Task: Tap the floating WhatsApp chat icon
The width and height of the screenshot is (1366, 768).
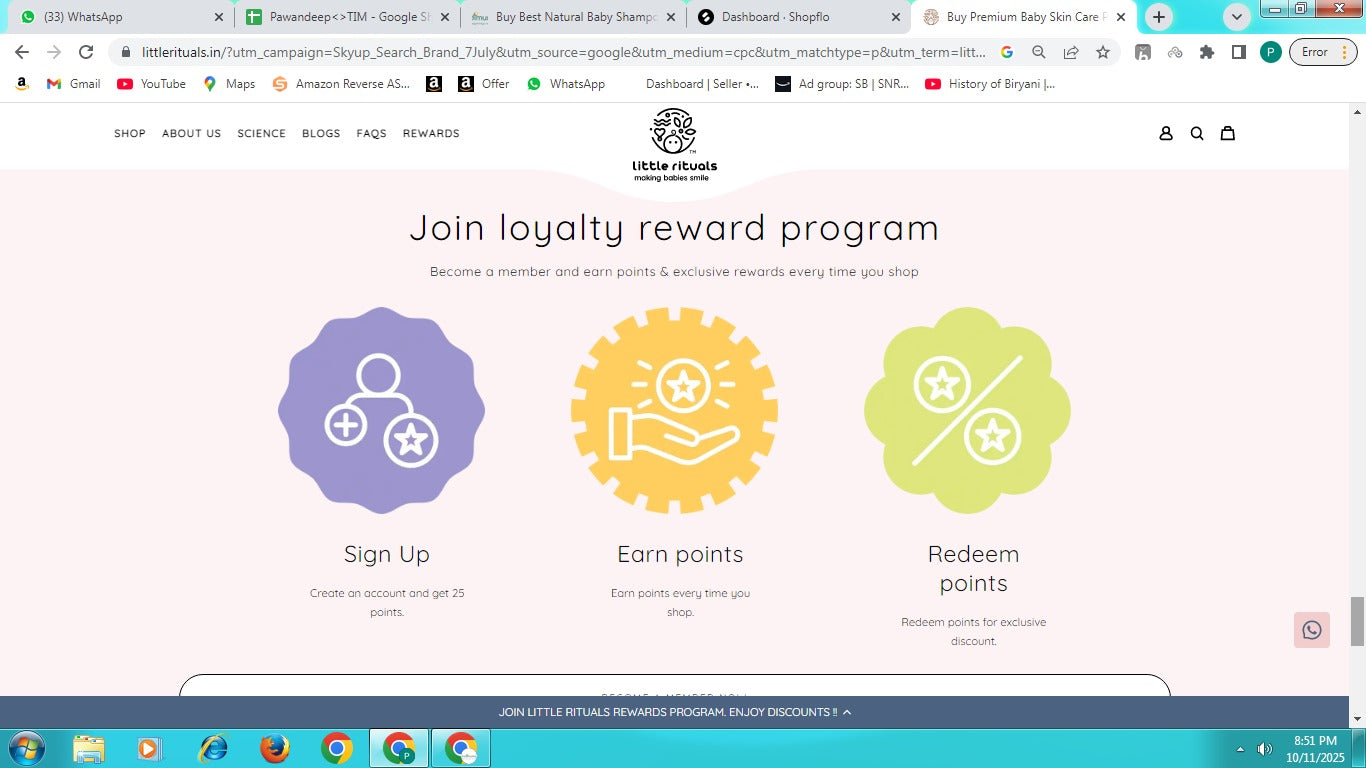Action: click(x=1312, y=630)
